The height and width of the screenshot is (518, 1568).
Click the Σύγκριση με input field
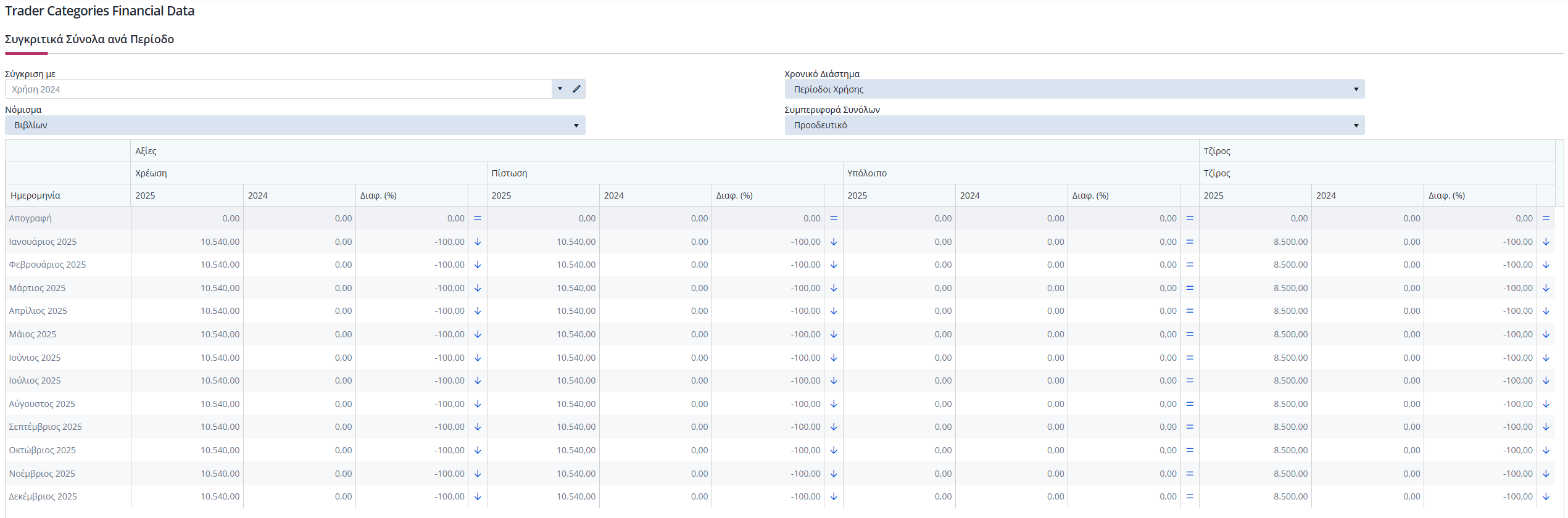tap(278, 89)
